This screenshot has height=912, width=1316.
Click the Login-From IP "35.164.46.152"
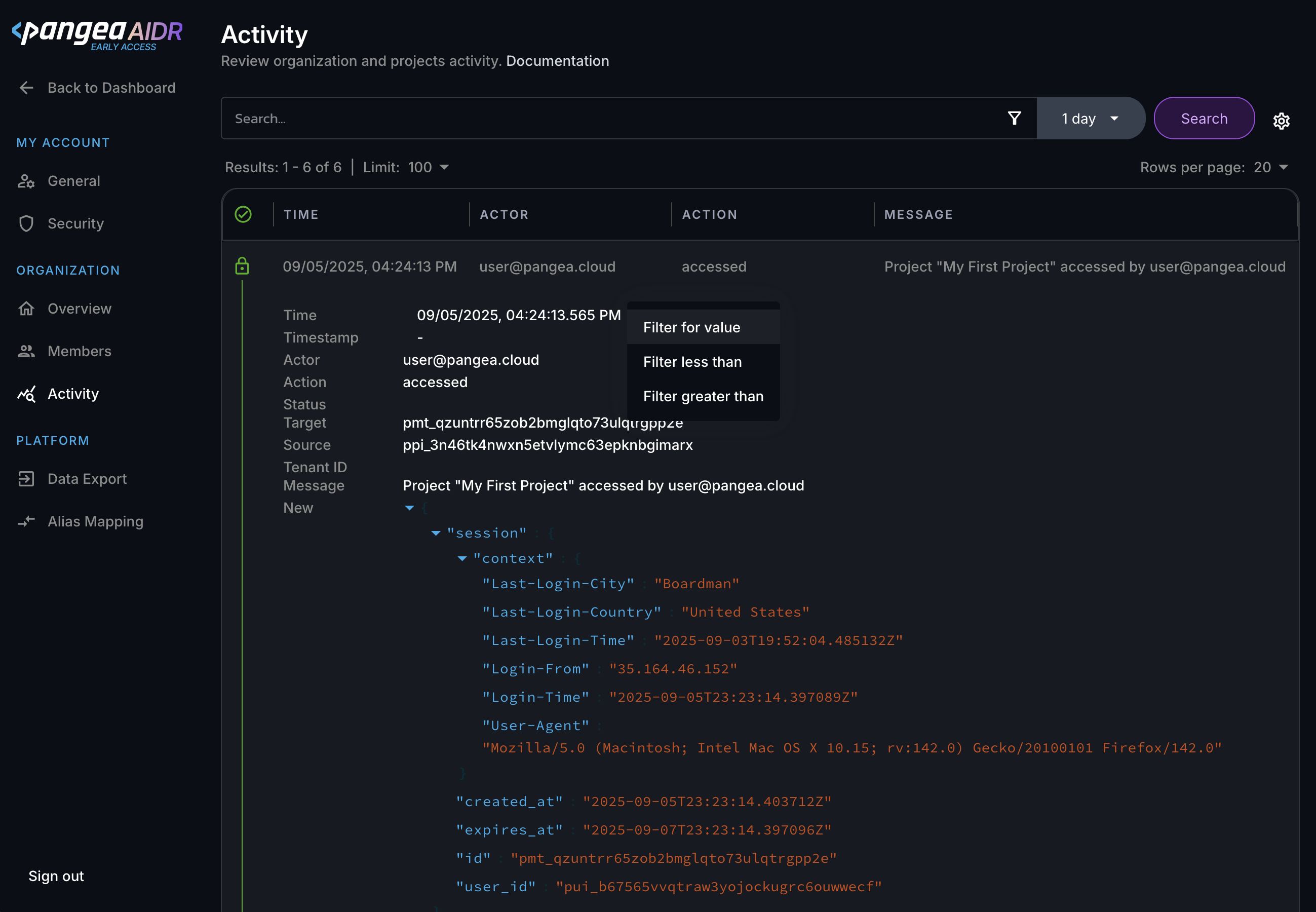(673, 669)
